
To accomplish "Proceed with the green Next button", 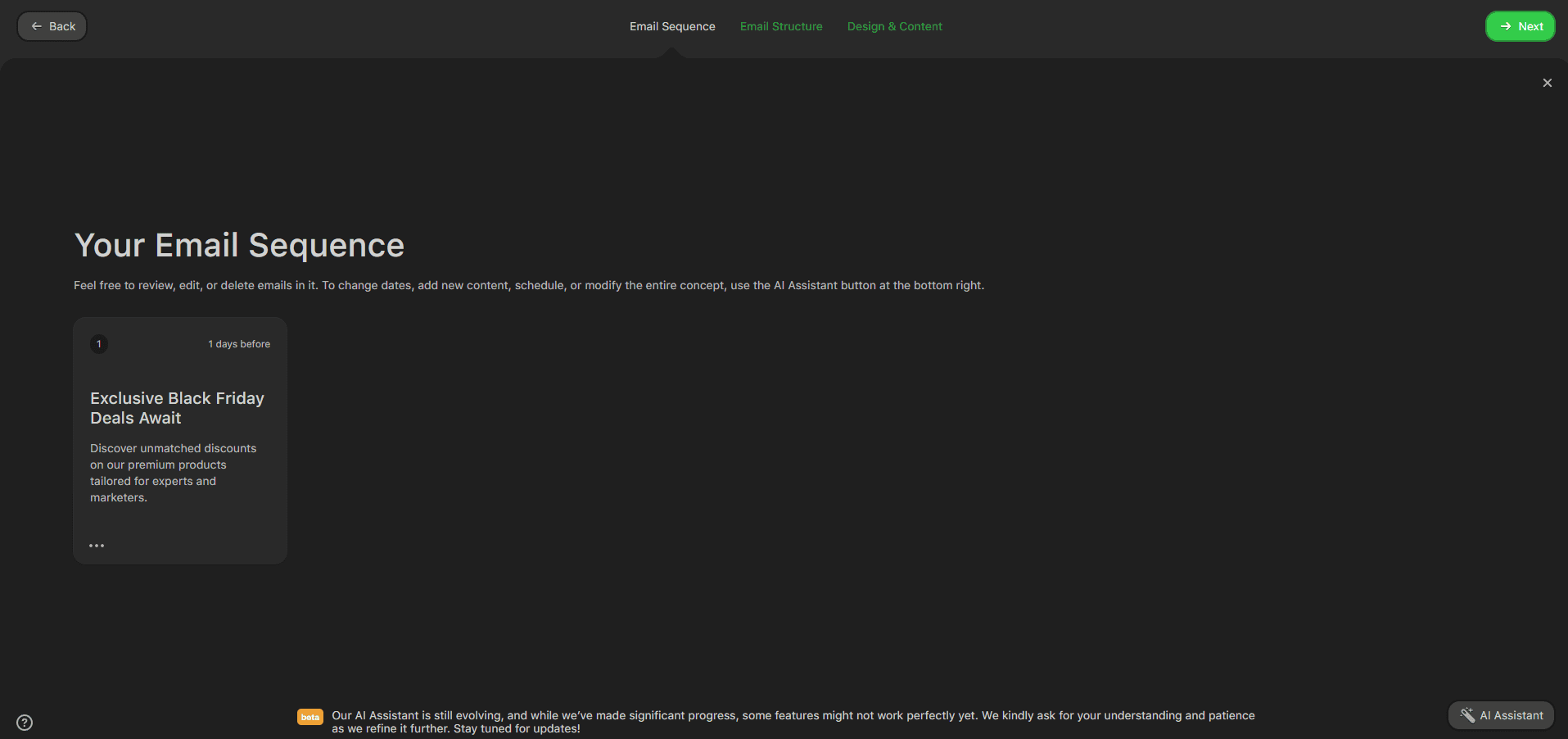I will 1520,26.
